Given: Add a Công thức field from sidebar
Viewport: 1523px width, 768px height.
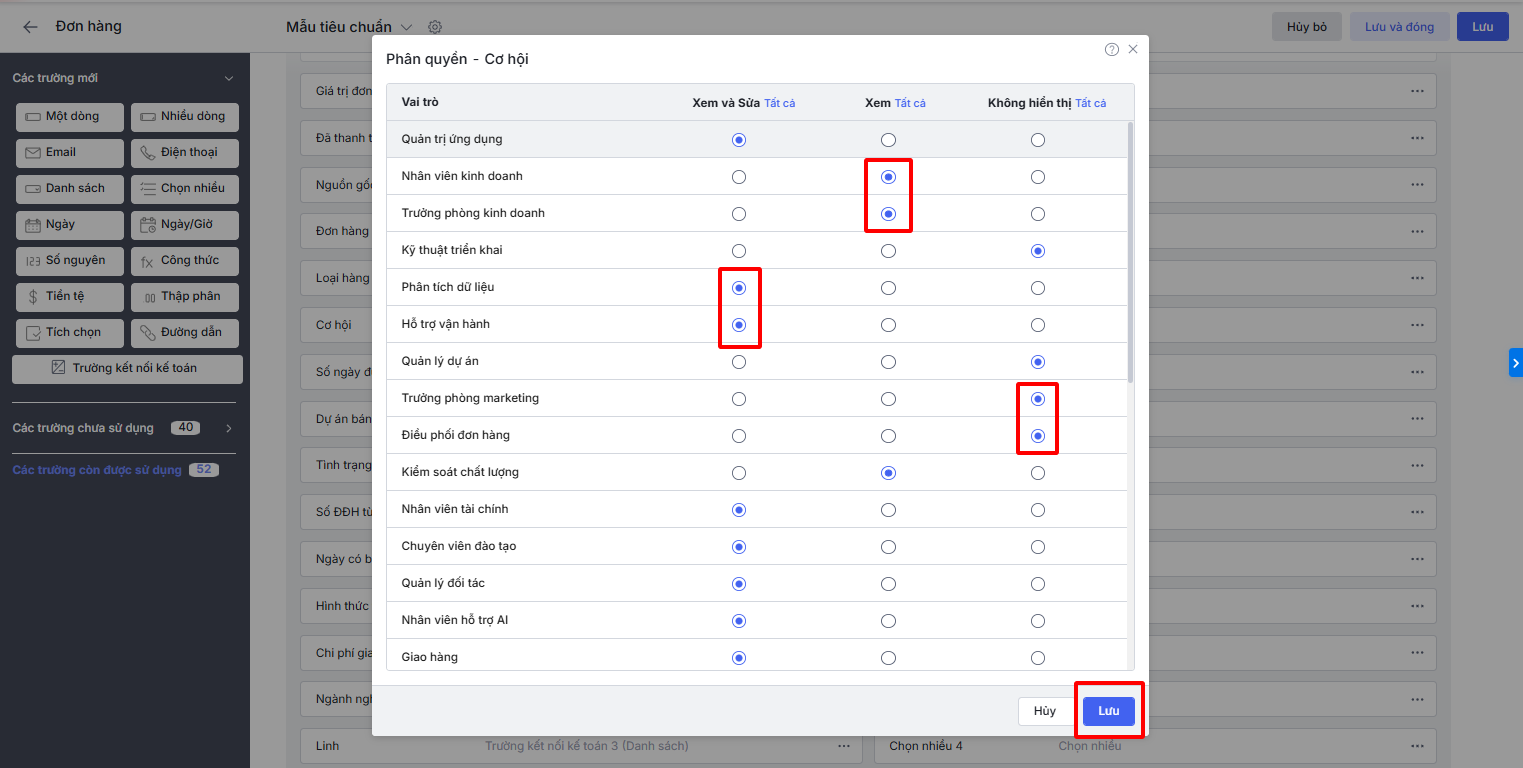Looking at the screenshot, I should coord(185,261).
